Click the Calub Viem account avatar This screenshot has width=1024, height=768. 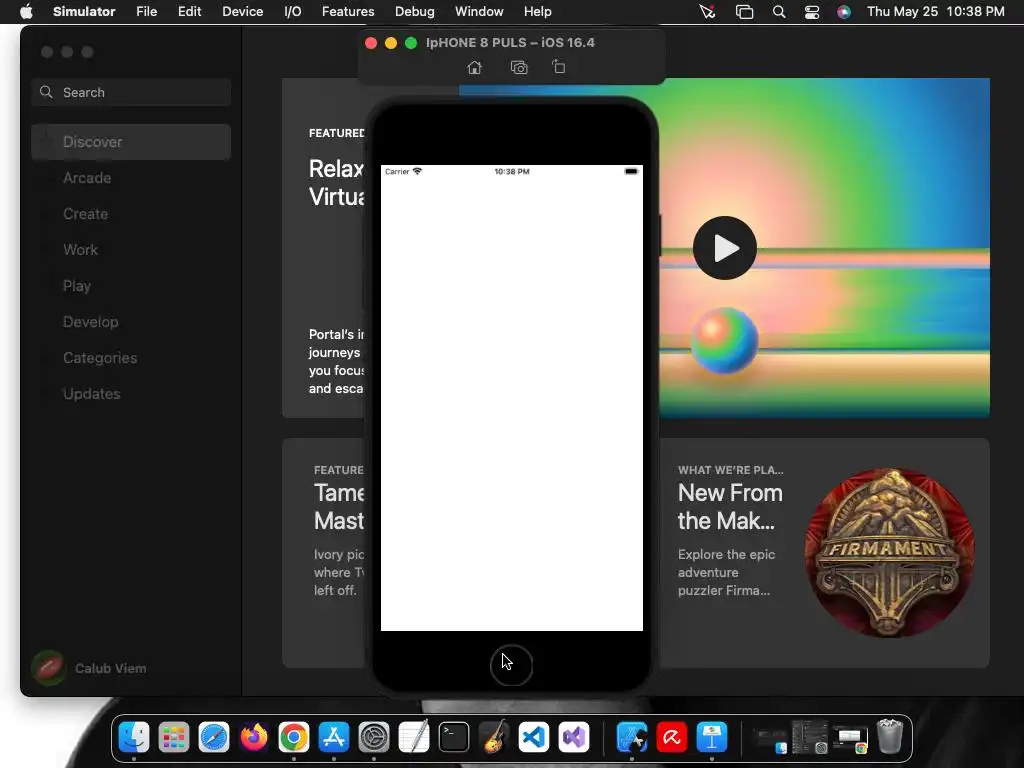[x=48, y=668]
